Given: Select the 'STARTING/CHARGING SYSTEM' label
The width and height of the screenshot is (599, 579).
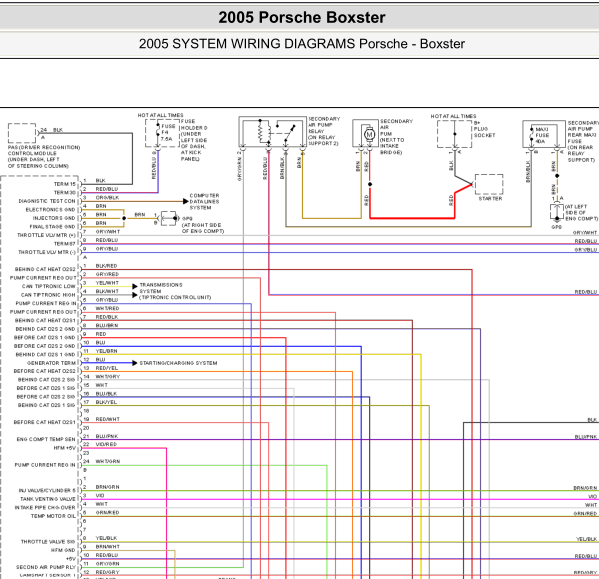Looking at the screenshot, I should [178, 363].
